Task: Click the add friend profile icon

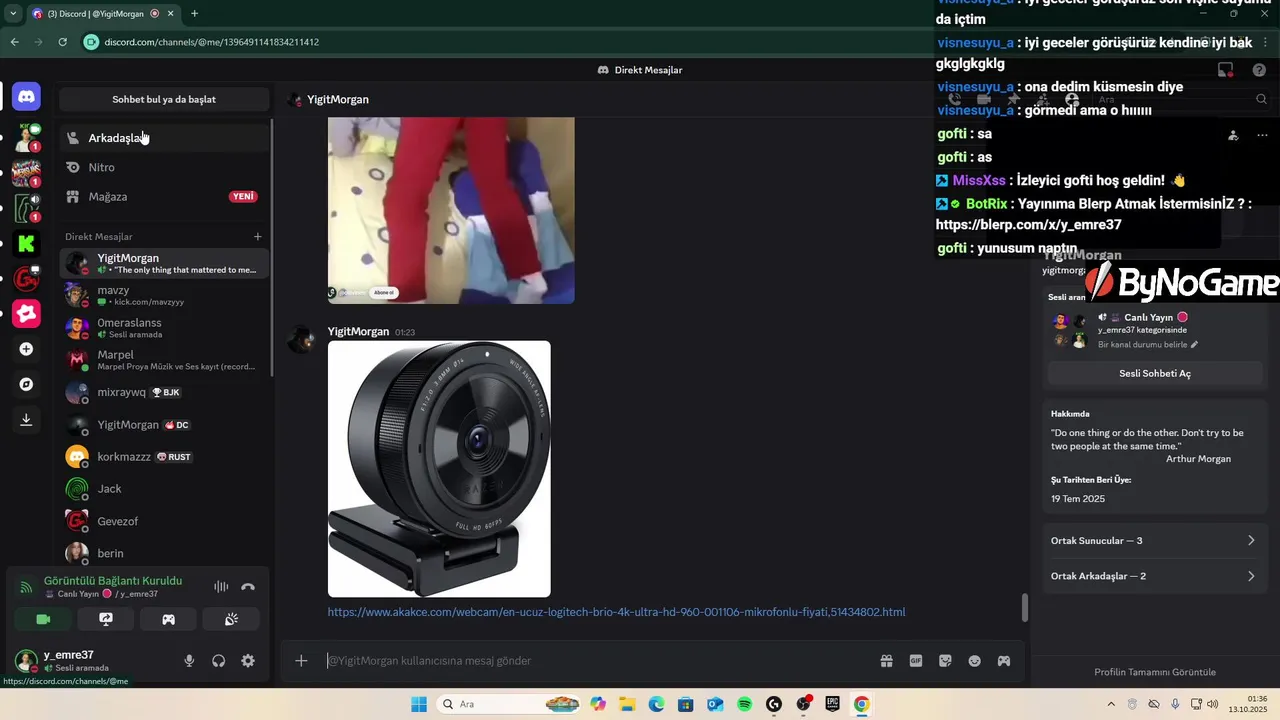Action: click(x=1233, y=135)
